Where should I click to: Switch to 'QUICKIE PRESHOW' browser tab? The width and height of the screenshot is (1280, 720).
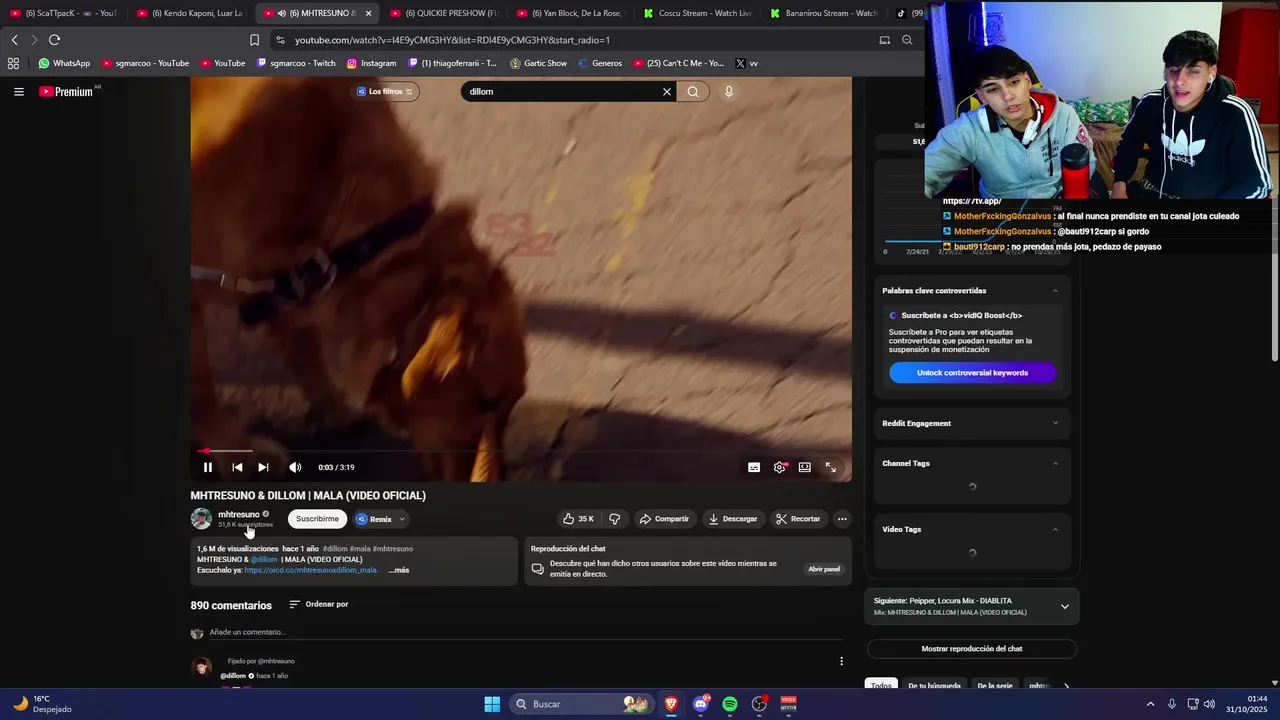[443, 13]
